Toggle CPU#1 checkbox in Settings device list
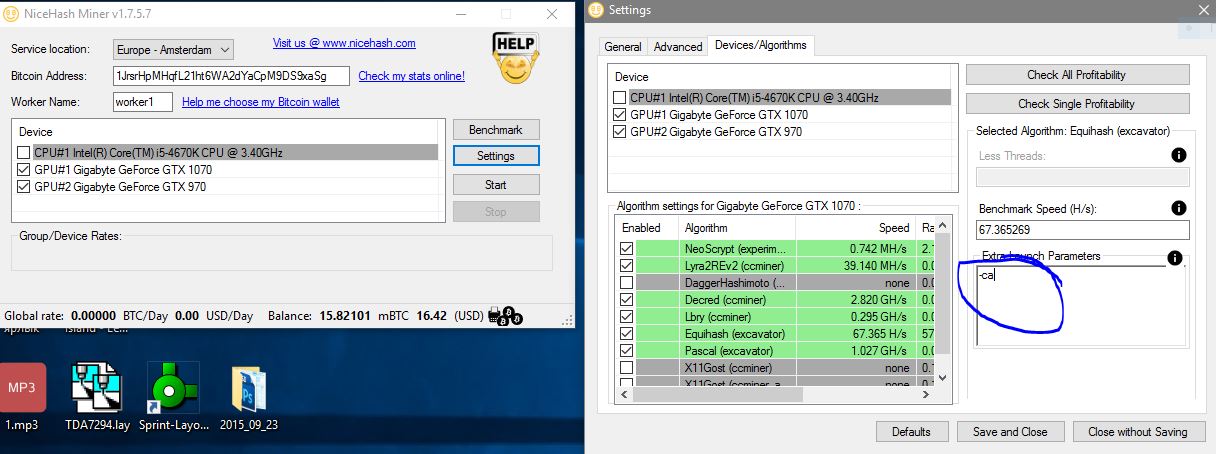 [x=620, y=98]
